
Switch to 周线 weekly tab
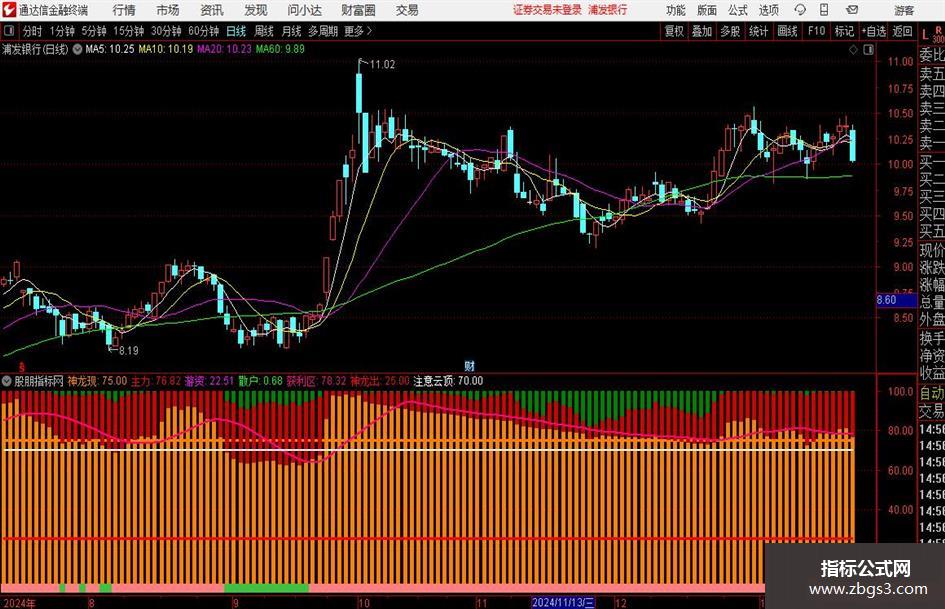[263, 31]
